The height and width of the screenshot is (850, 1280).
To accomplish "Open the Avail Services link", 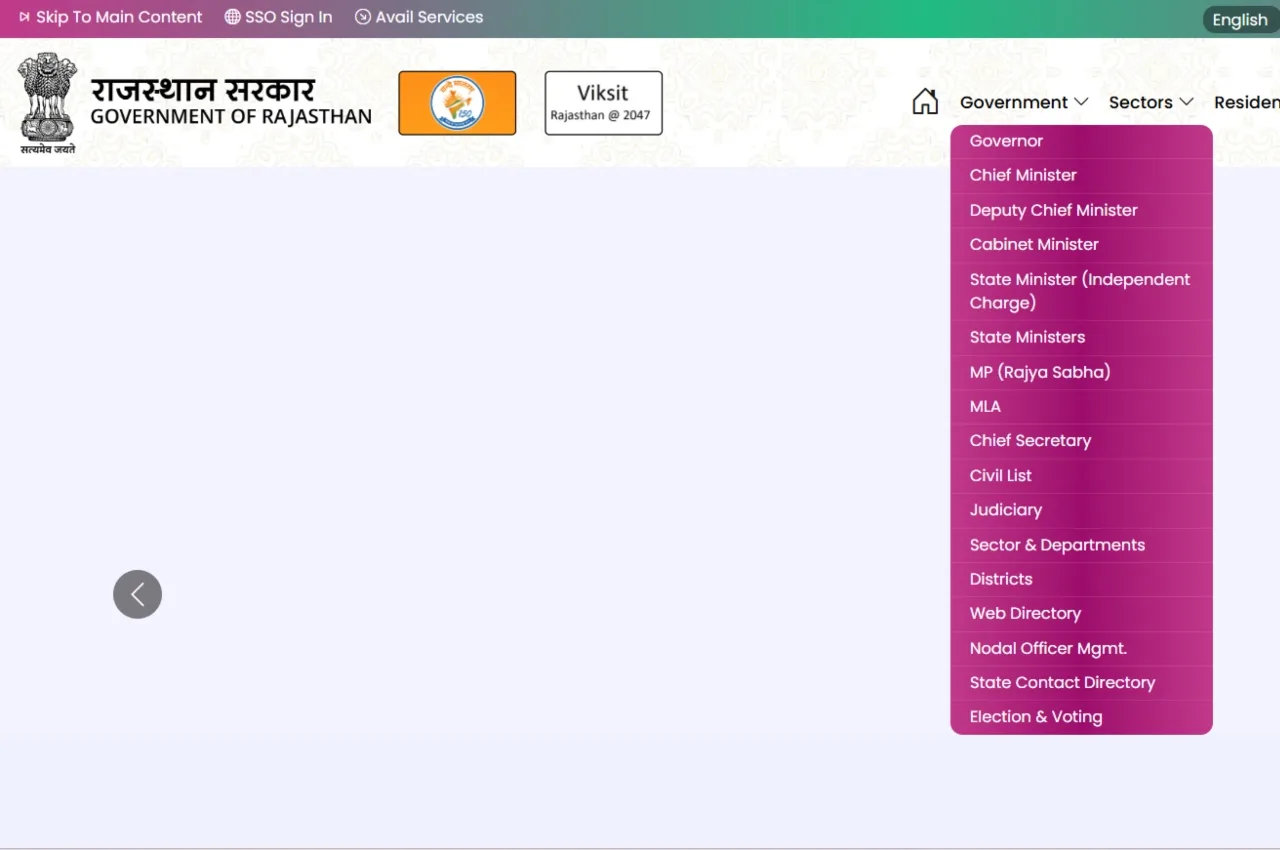I will [430, 17].
